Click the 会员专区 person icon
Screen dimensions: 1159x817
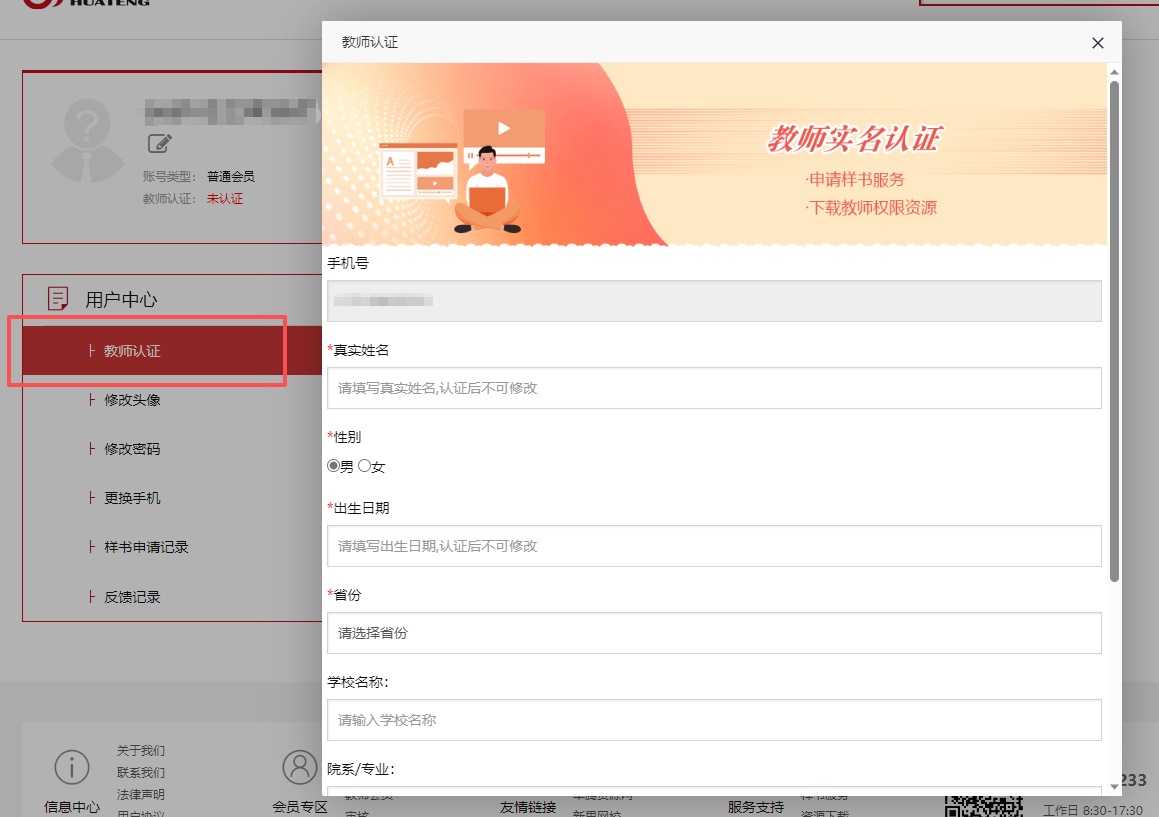299,767
